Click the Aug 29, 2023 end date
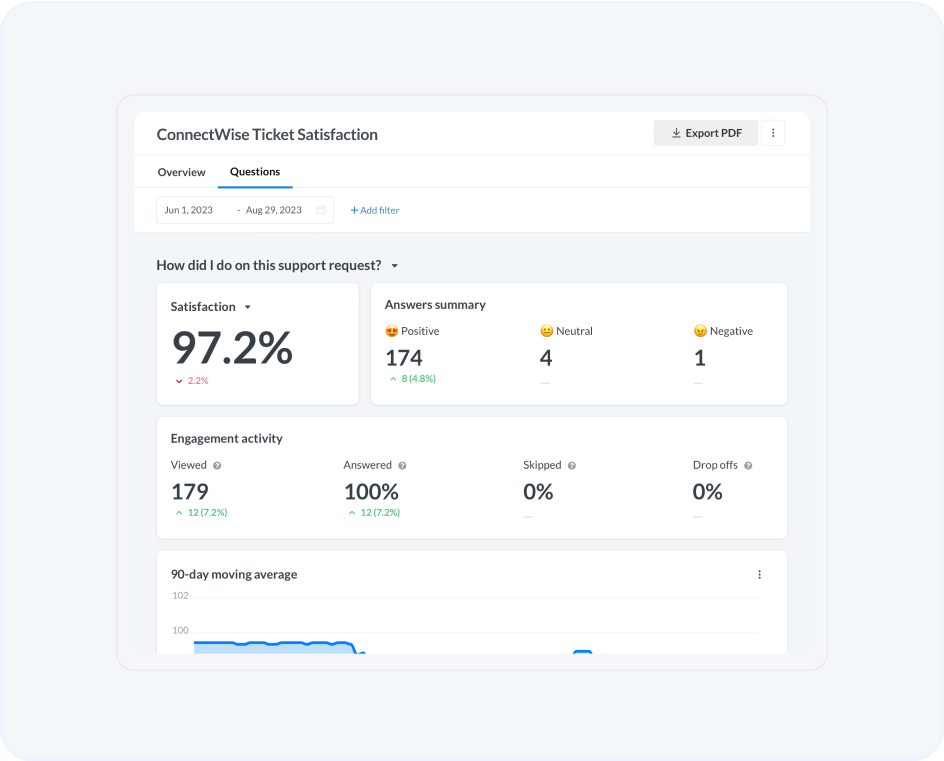This screenshot has width=944, height=761. pos(273,210)
